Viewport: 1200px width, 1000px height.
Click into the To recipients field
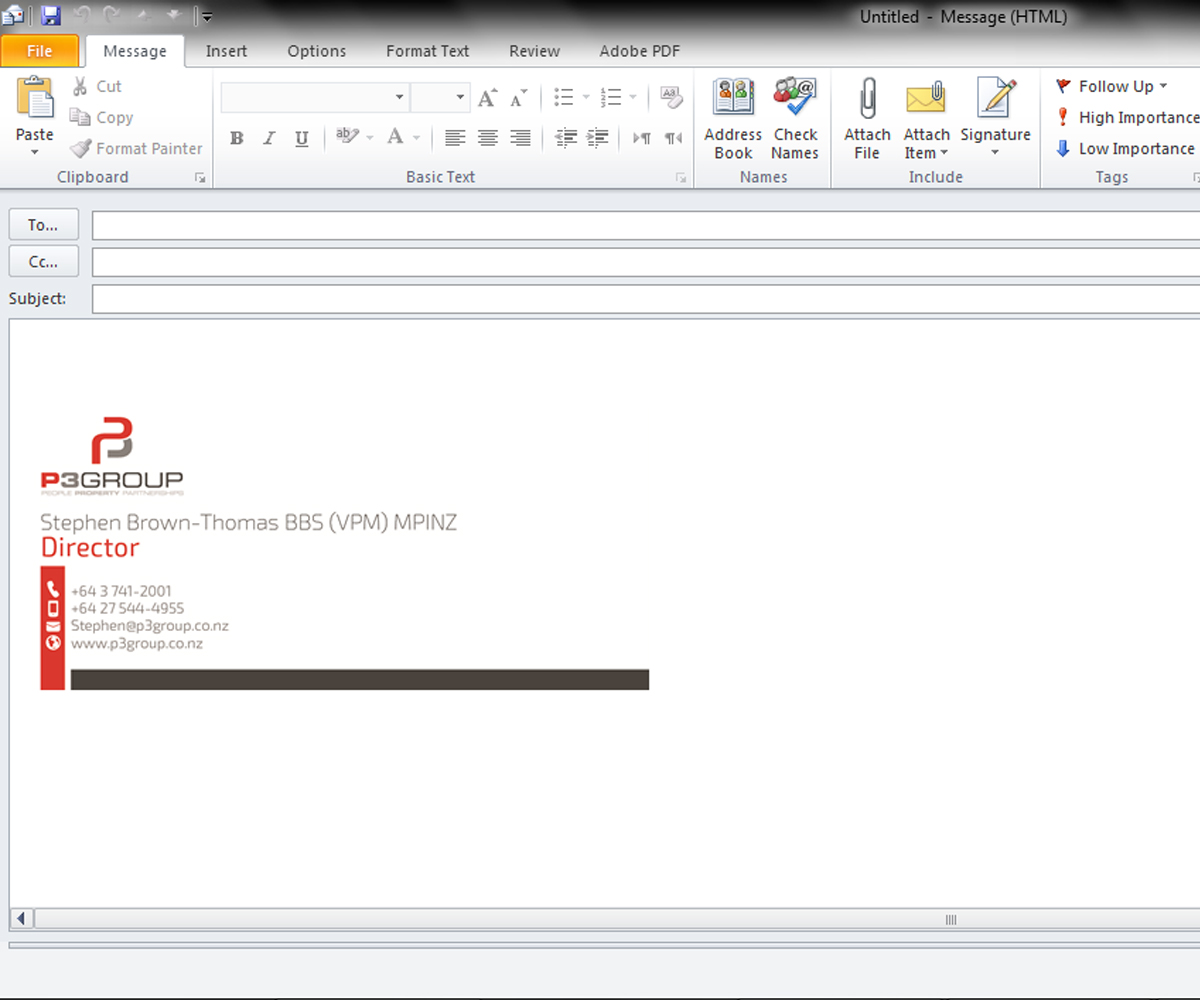click(x=646, y=225)
